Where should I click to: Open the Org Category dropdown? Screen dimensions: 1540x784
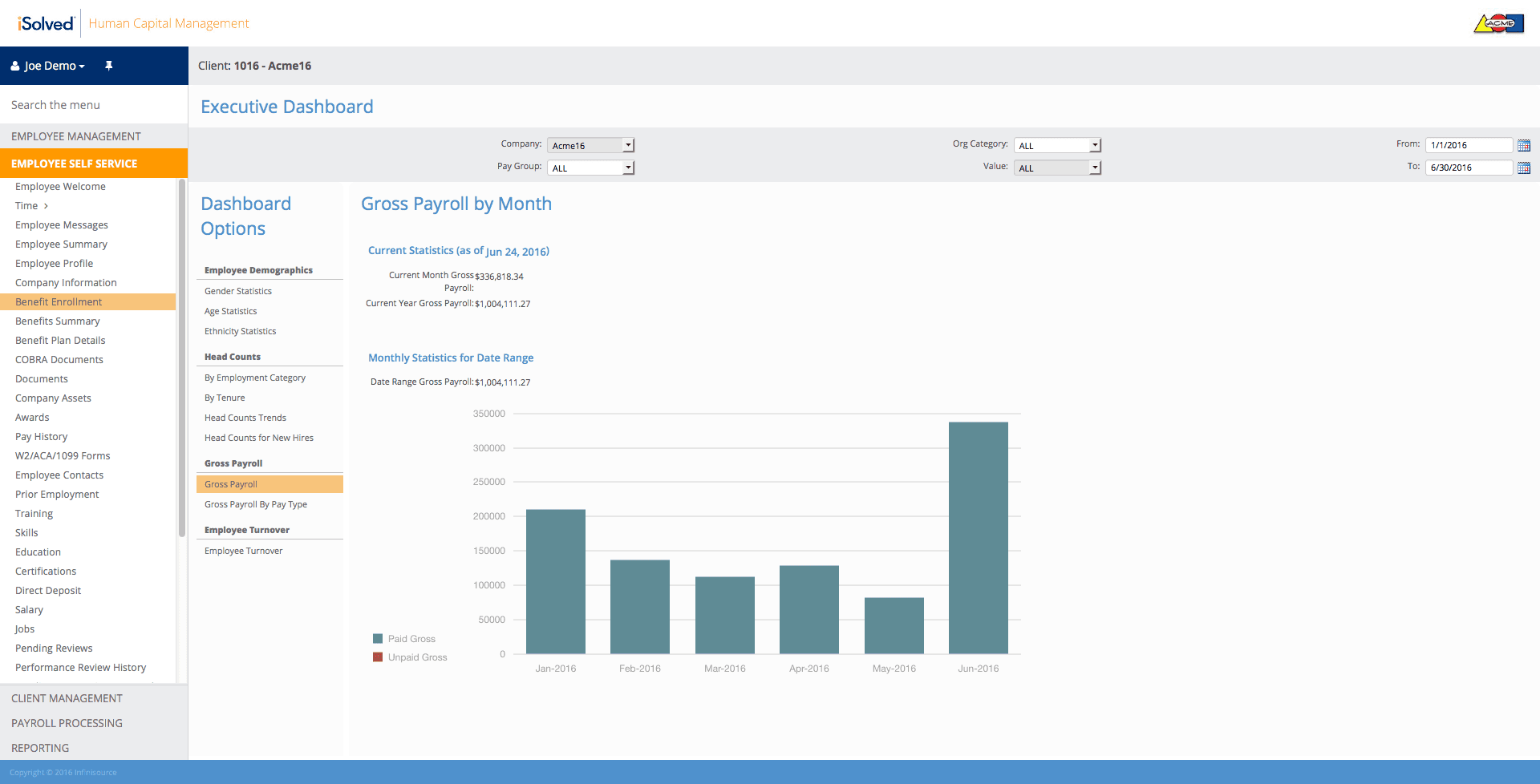(1057, 145)
